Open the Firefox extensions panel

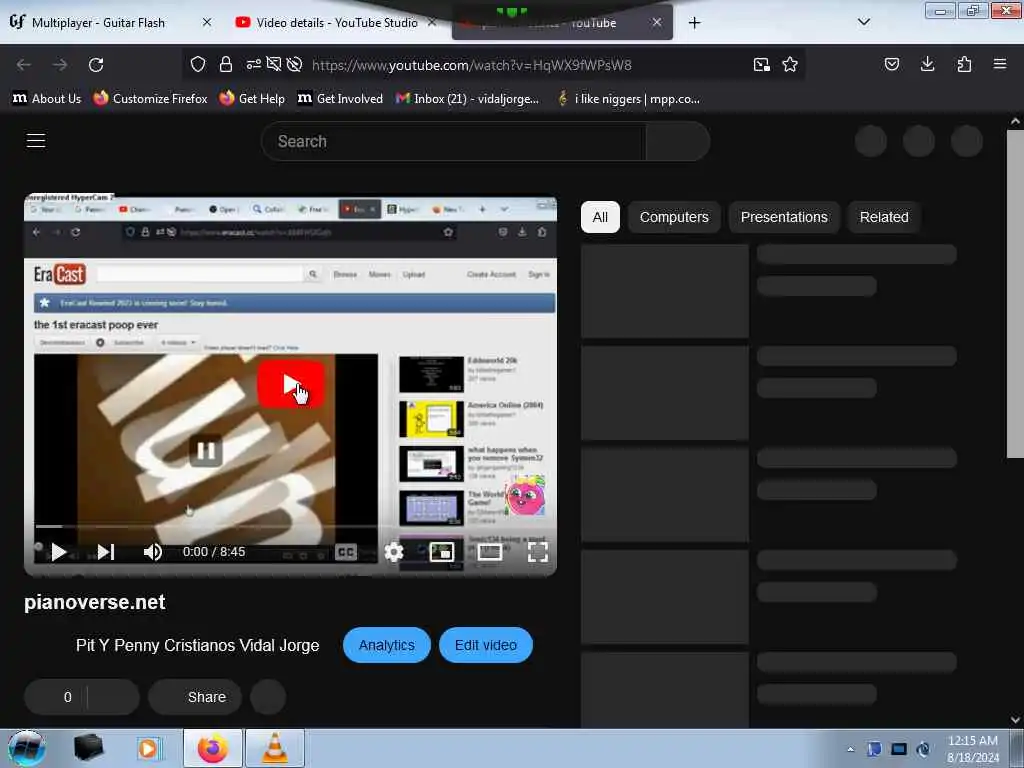tap(965, 64)
